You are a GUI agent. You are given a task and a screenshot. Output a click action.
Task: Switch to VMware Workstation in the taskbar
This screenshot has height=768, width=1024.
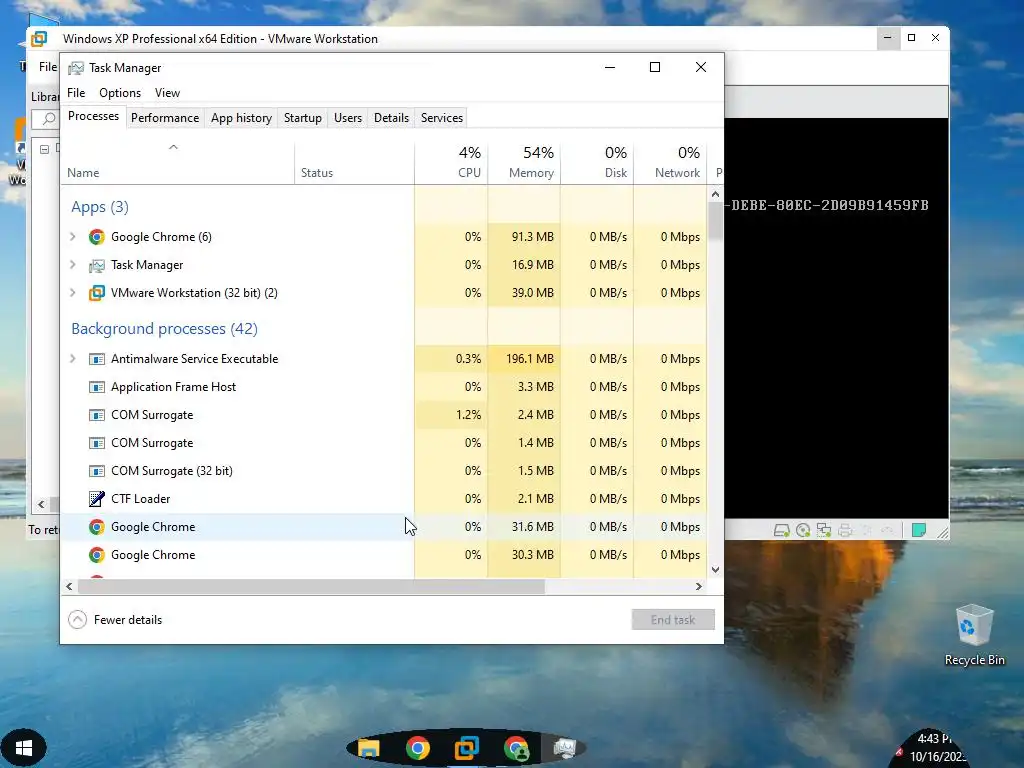click(467, 748)
